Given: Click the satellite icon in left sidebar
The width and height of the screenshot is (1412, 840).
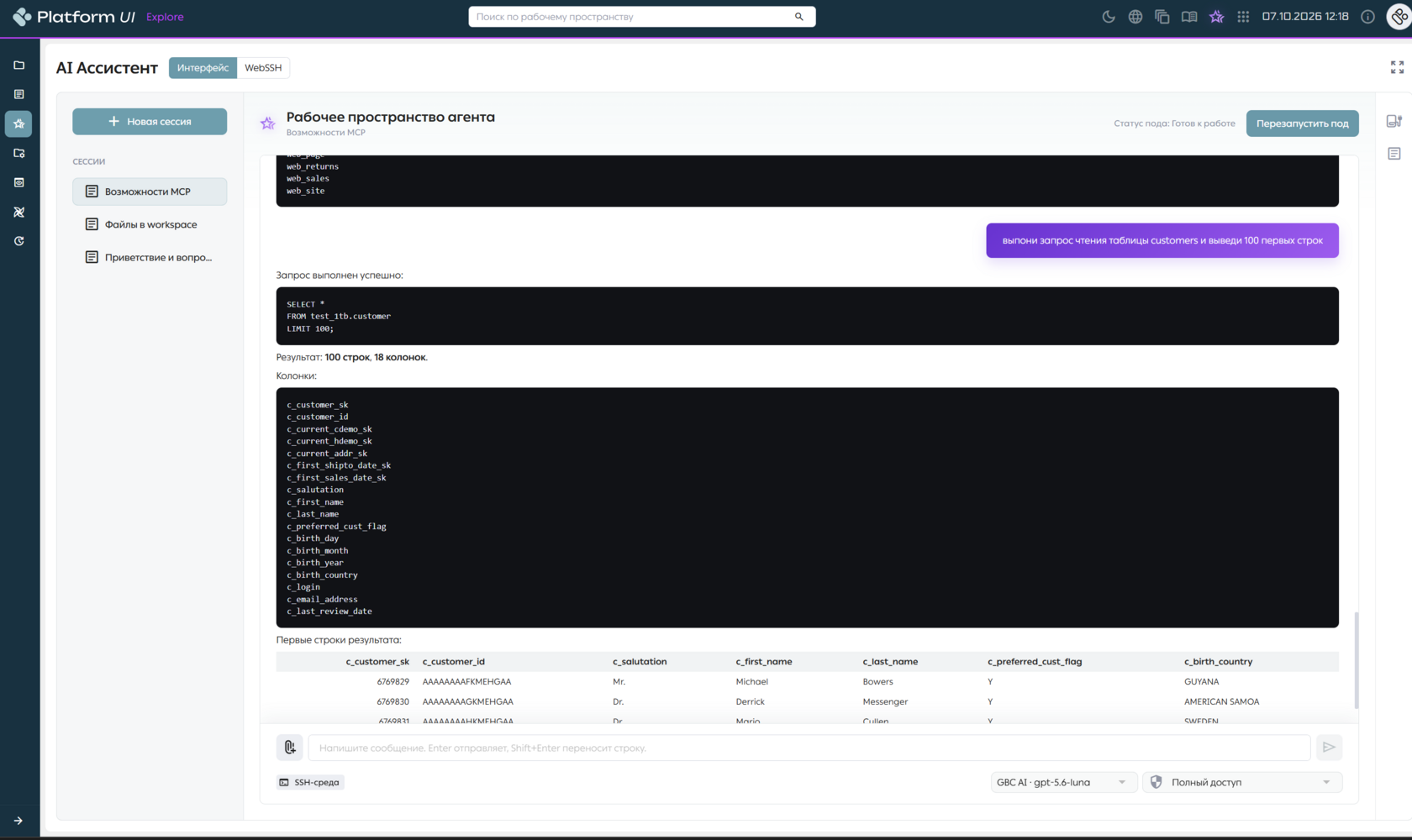Looking at the screenshot, I should [x=19, y=212].
